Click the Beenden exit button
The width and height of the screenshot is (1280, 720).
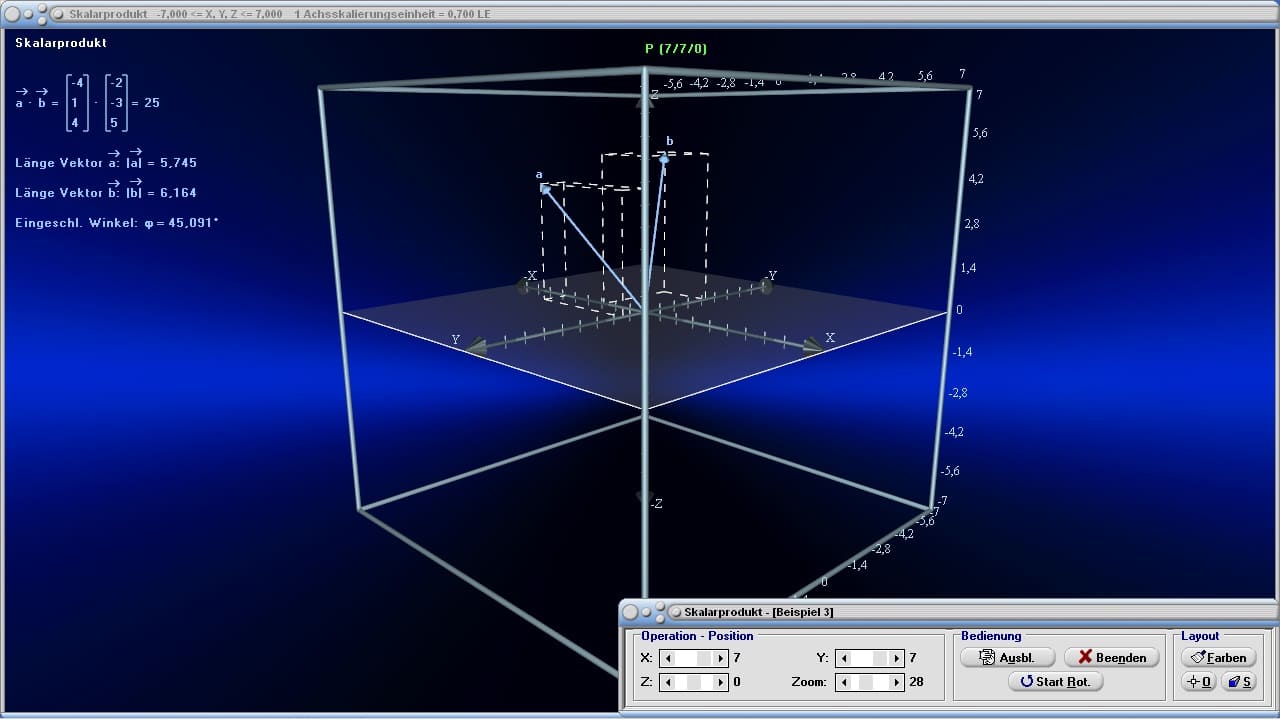point(1111,657)
